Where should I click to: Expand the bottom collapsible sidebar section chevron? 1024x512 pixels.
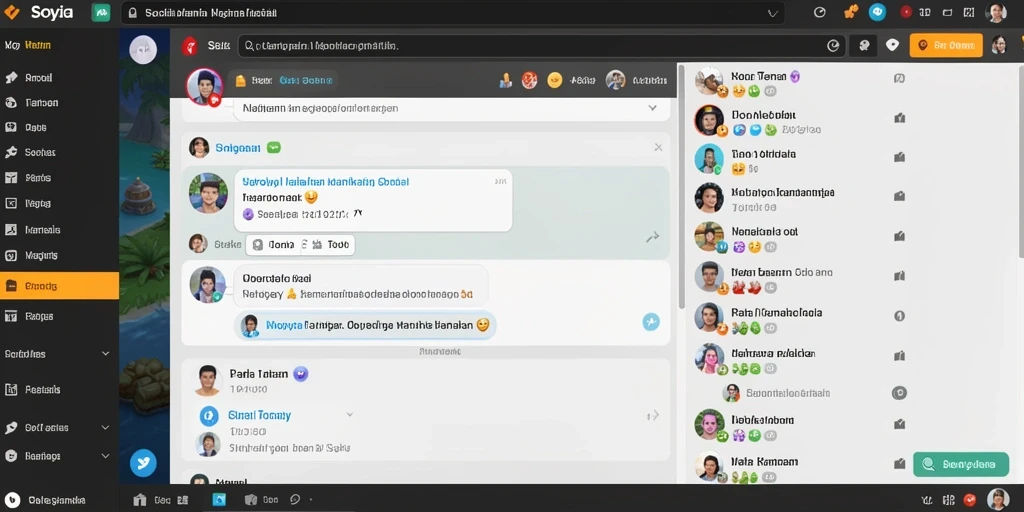pos(106,456)
